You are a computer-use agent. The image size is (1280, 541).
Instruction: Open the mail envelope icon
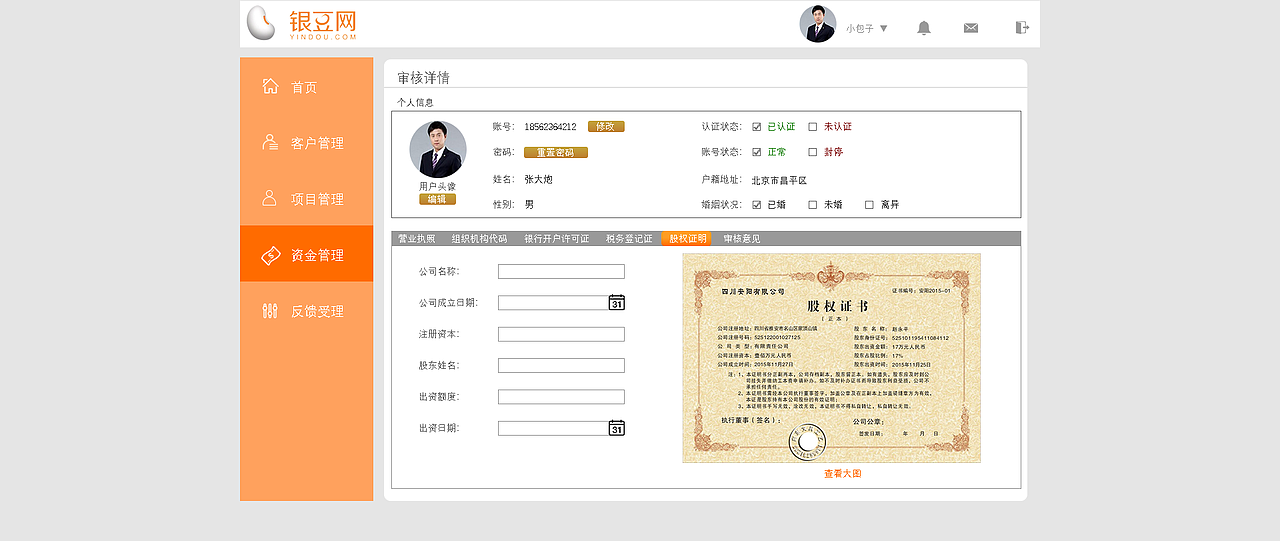point(971,28)
